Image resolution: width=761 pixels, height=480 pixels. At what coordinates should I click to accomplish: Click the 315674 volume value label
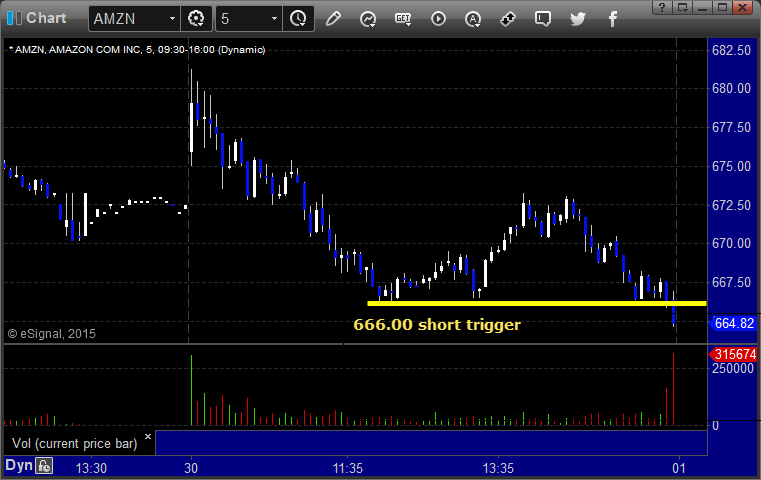coord(733,354)
